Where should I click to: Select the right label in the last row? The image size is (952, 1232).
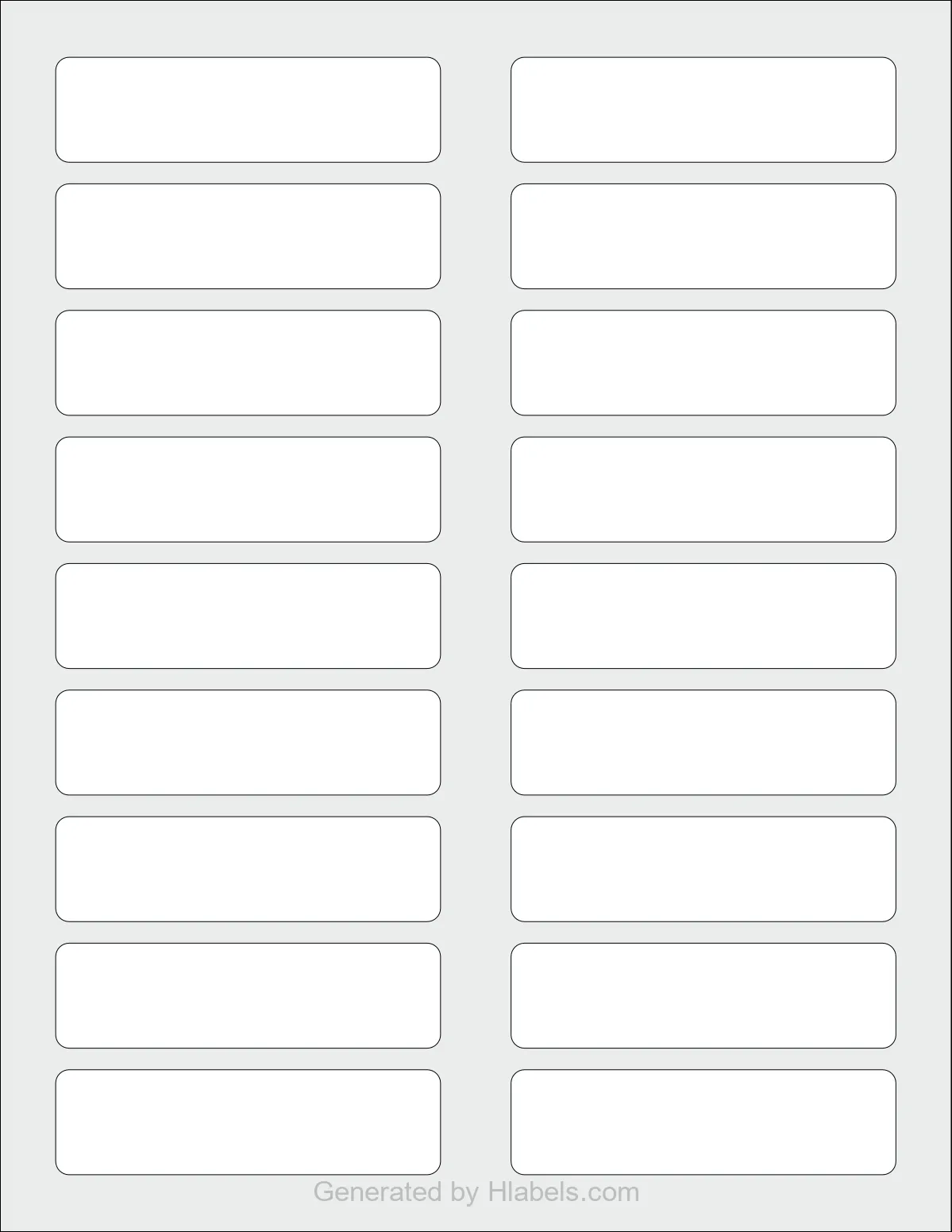[x=703, y=1122]
